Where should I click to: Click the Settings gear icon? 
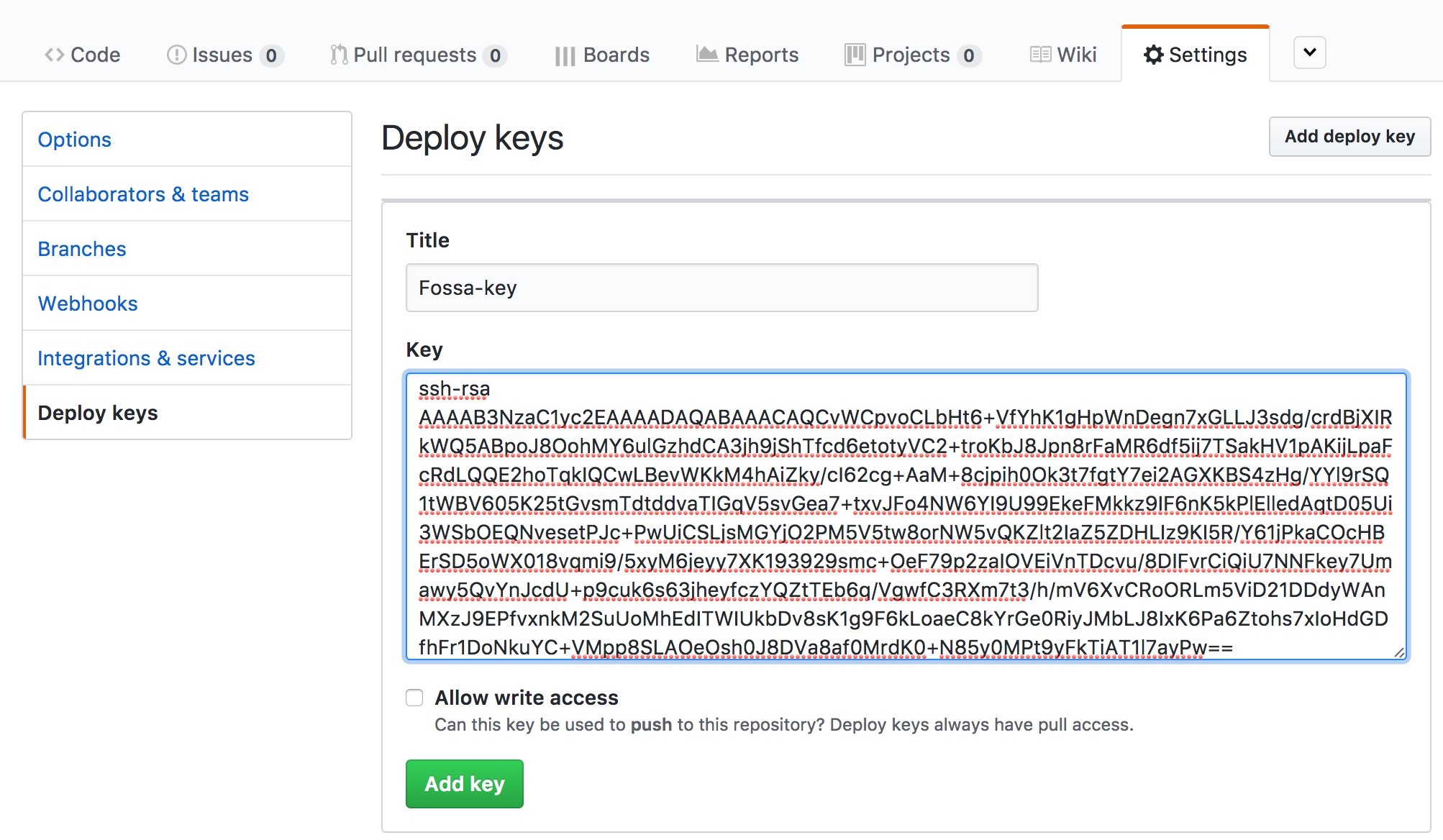point(1153,55)
